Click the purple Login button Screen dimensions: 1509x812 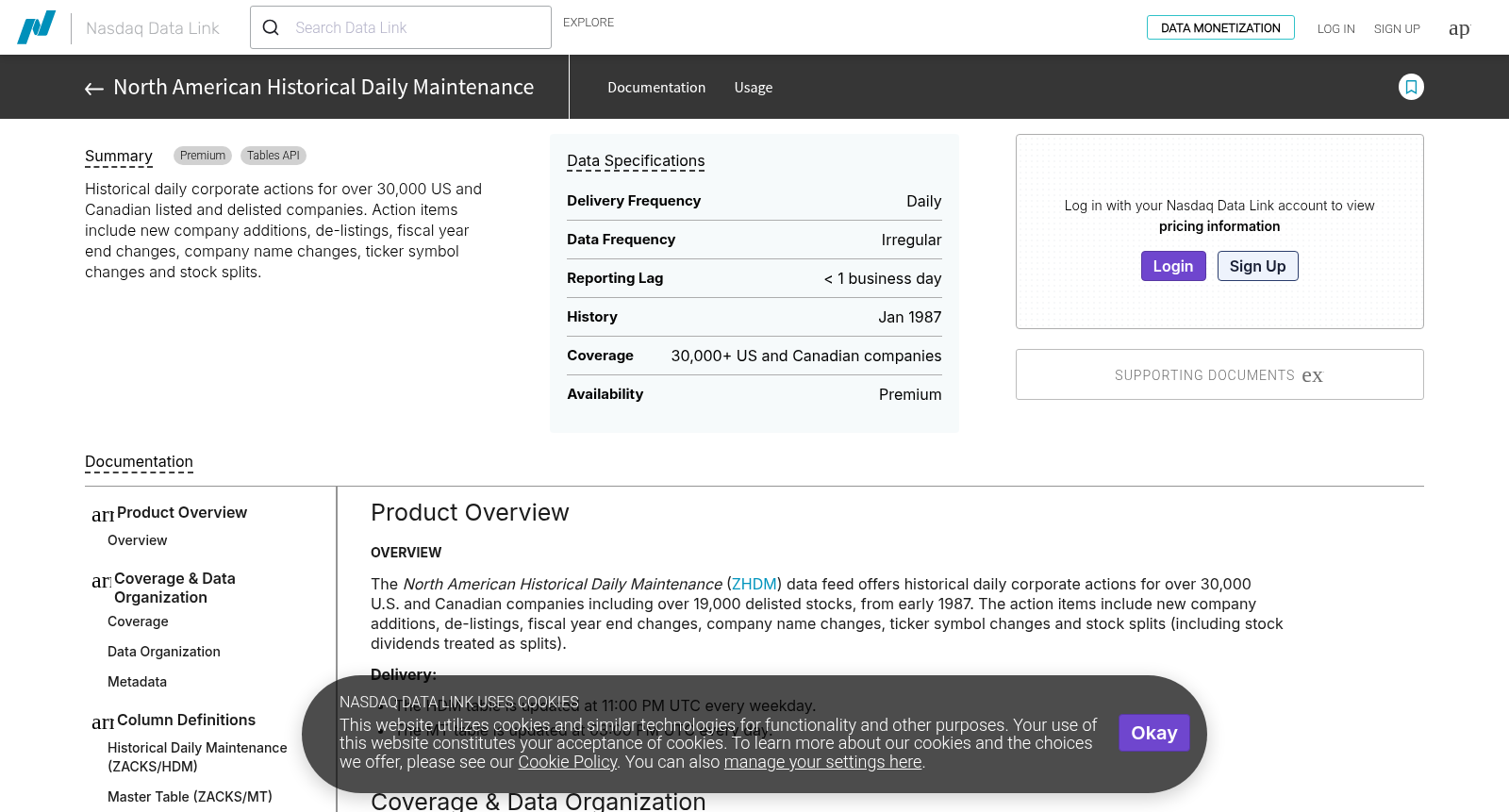coord(1173,266)
